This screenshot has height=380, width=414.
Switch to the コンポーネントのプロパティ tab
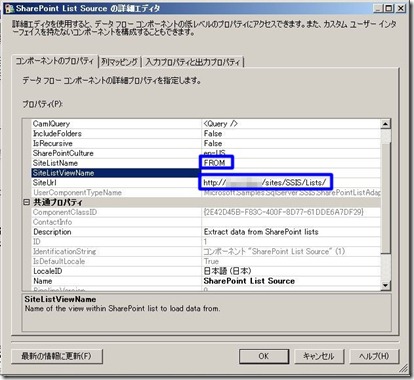(x=55, y=62)
